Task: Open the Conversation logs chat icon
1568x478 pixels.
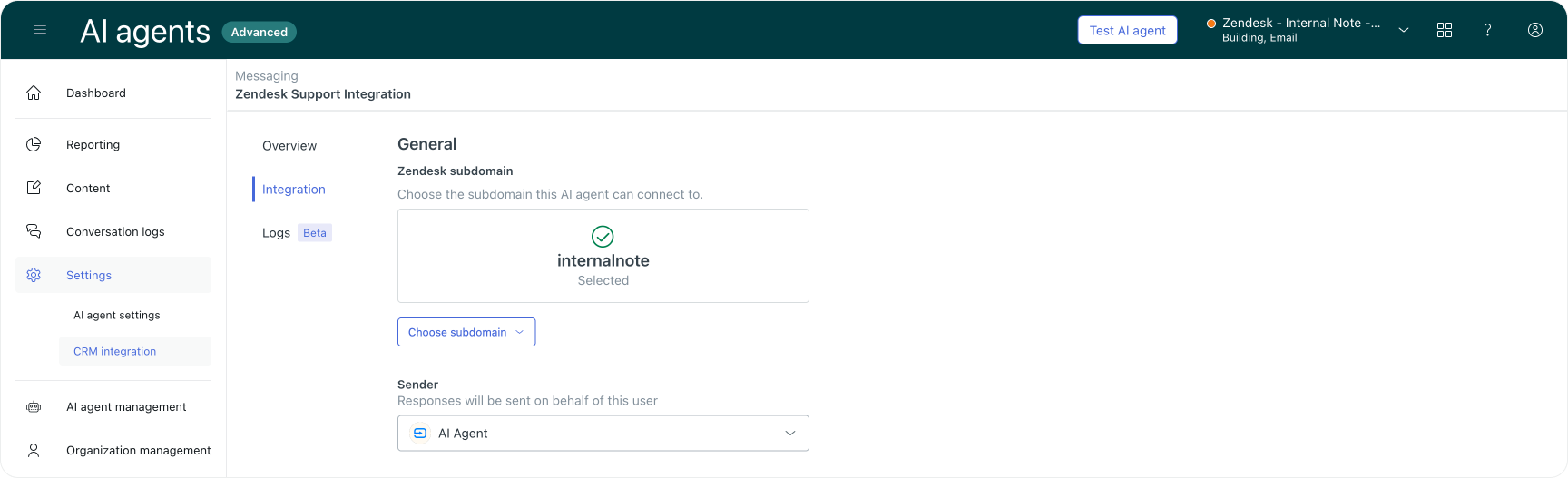Action: tap(34, 231)
